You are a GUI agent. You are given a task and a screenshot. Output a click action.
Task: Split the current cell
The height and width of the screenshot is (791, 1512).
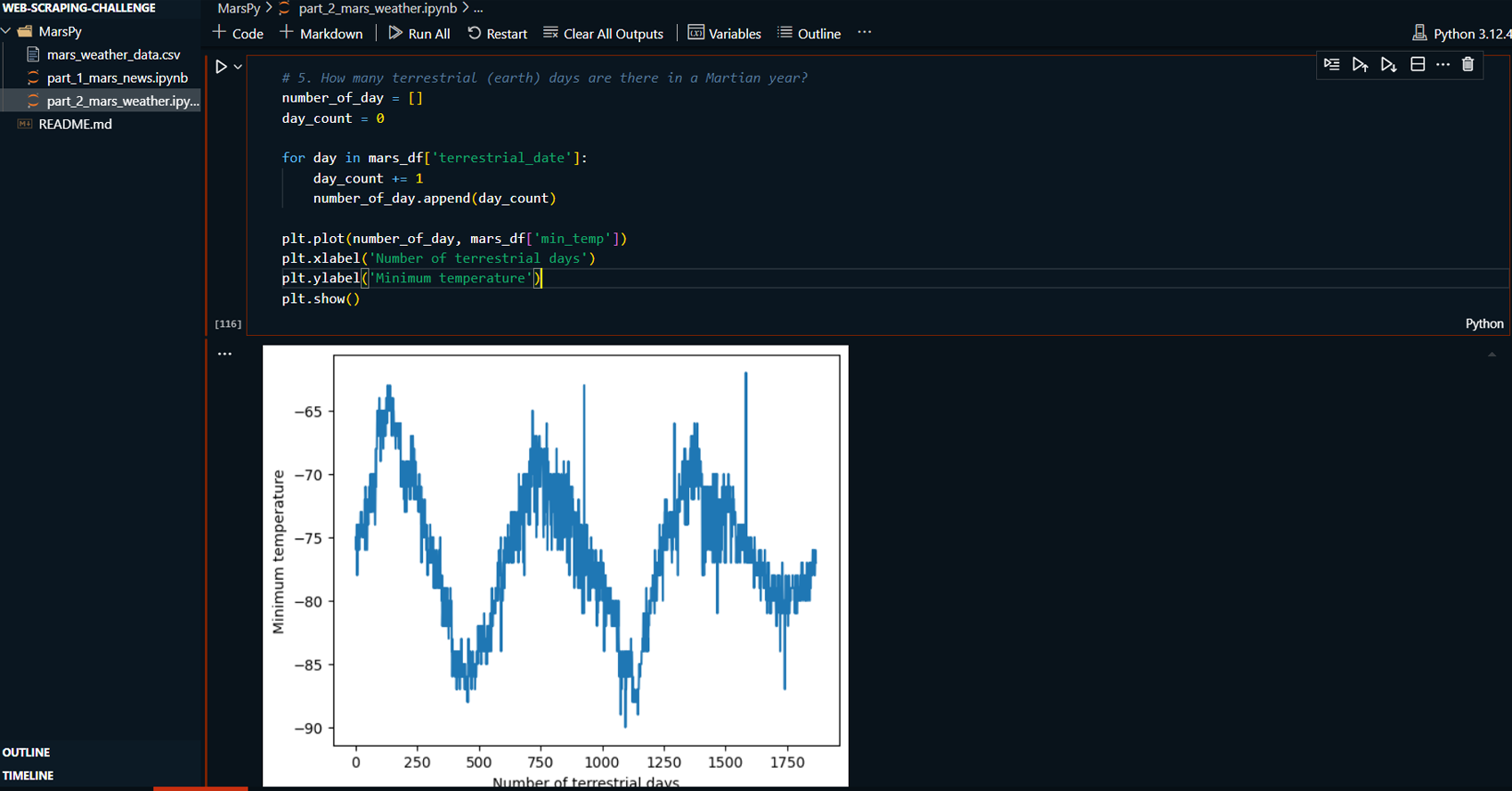(x=1418, y=64)
